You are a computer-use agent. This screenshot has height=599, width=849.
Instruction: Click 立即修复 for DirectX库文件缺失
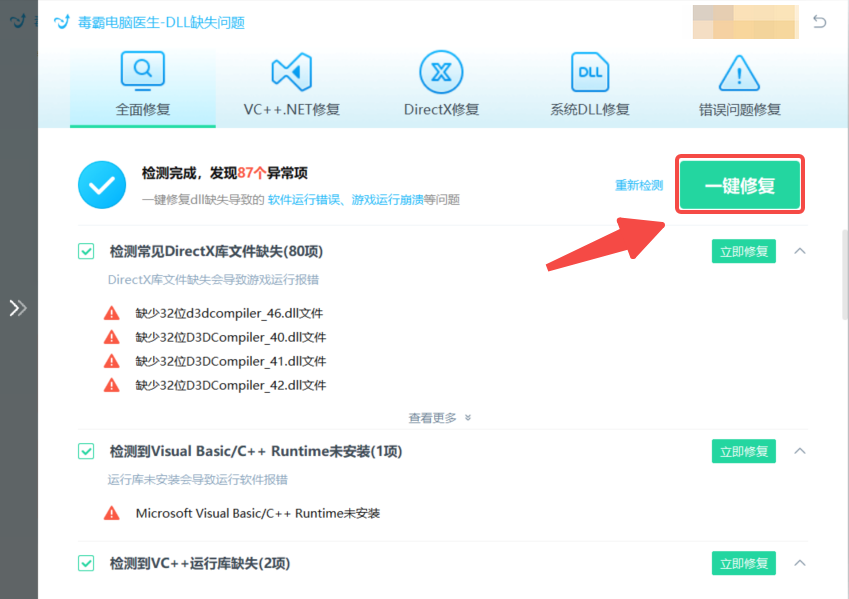click(743, 251)
